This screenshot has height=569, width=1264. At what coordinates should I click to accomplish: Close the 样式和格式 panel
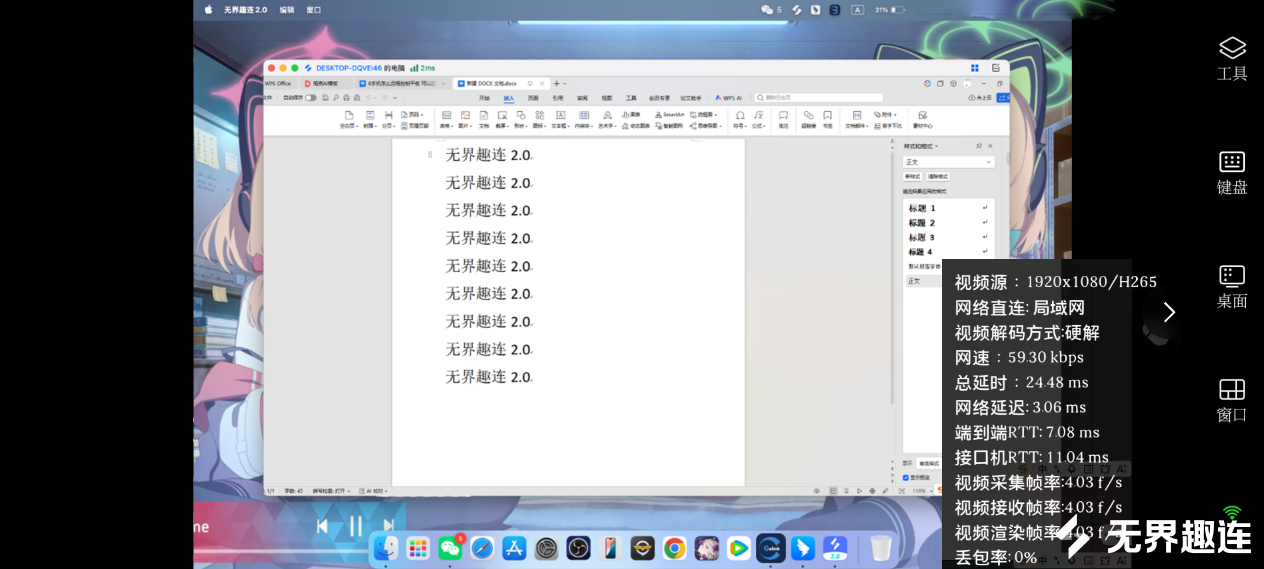991,146
